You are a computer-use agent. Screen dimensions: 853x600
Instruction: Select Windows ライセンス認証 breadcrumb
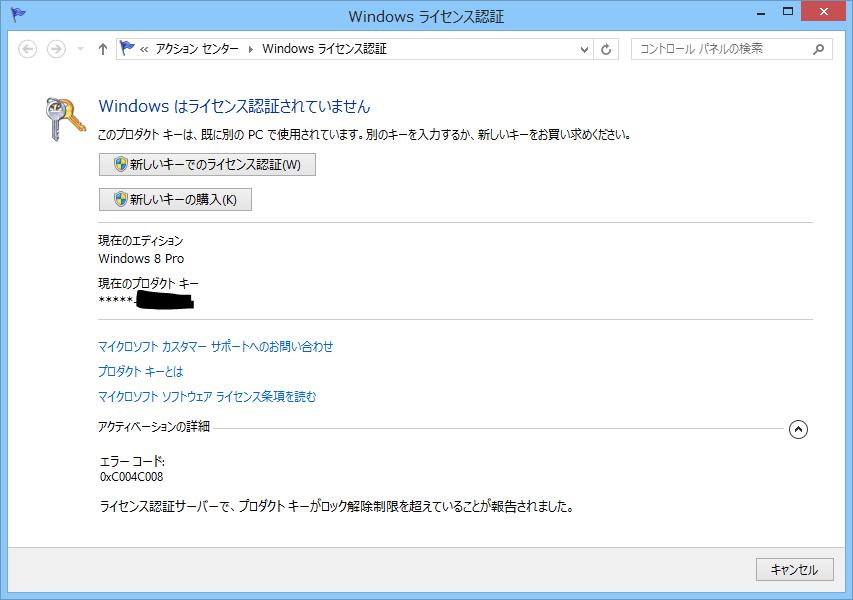click(x=324, y=49)
